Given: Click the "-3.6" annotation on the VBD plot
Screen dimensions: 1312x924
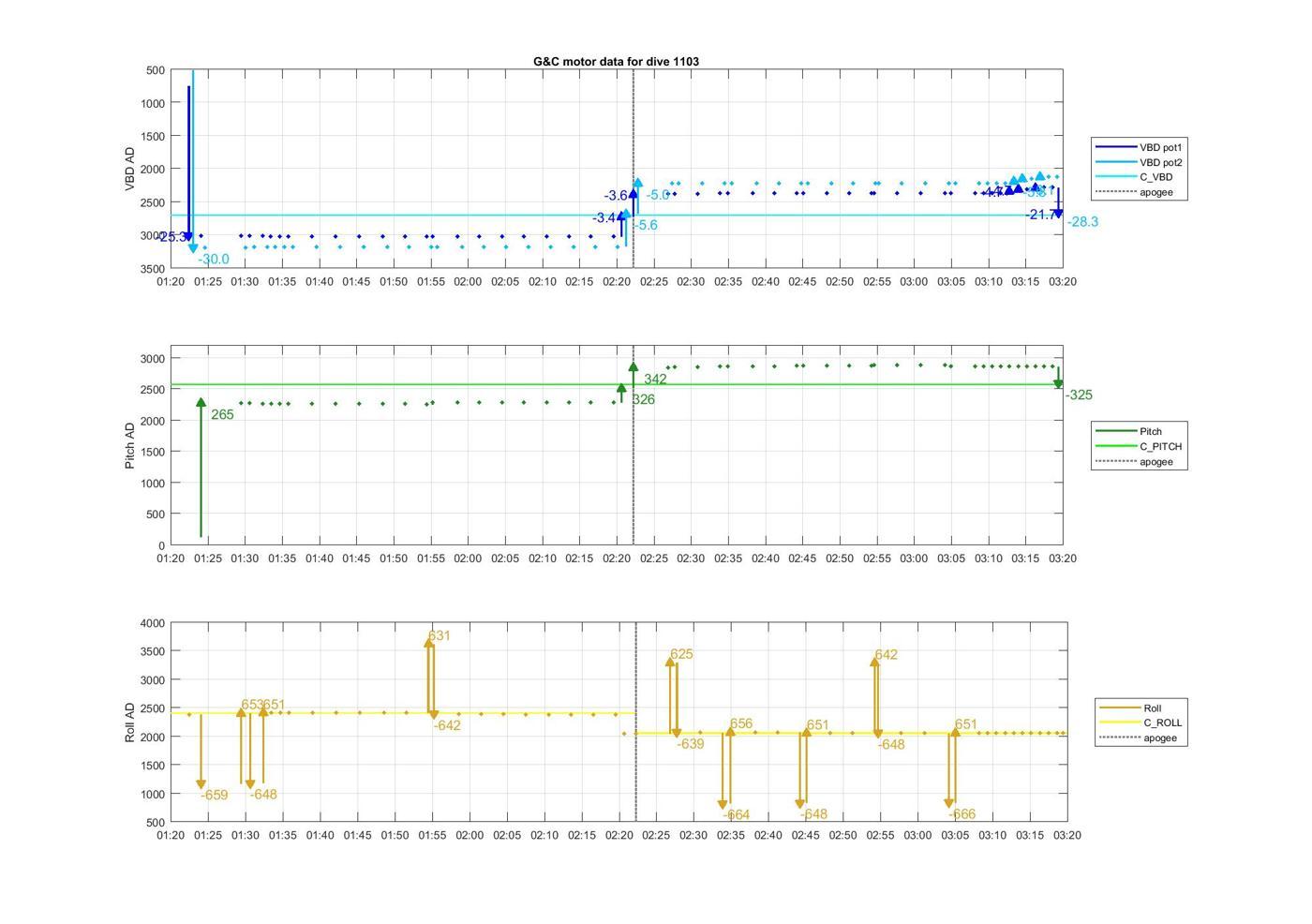Looking at the screenshot, I should pyautogui.click(x=616, y=196).
